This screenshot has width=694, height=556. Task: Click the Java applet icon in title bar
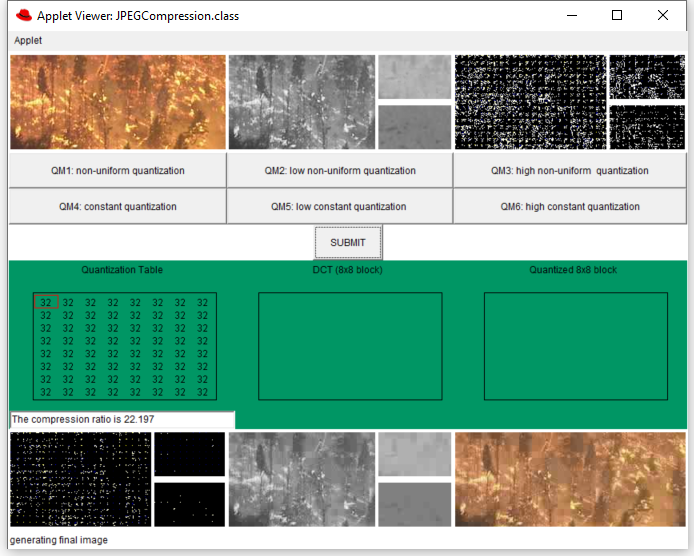(x=24, y=16)
